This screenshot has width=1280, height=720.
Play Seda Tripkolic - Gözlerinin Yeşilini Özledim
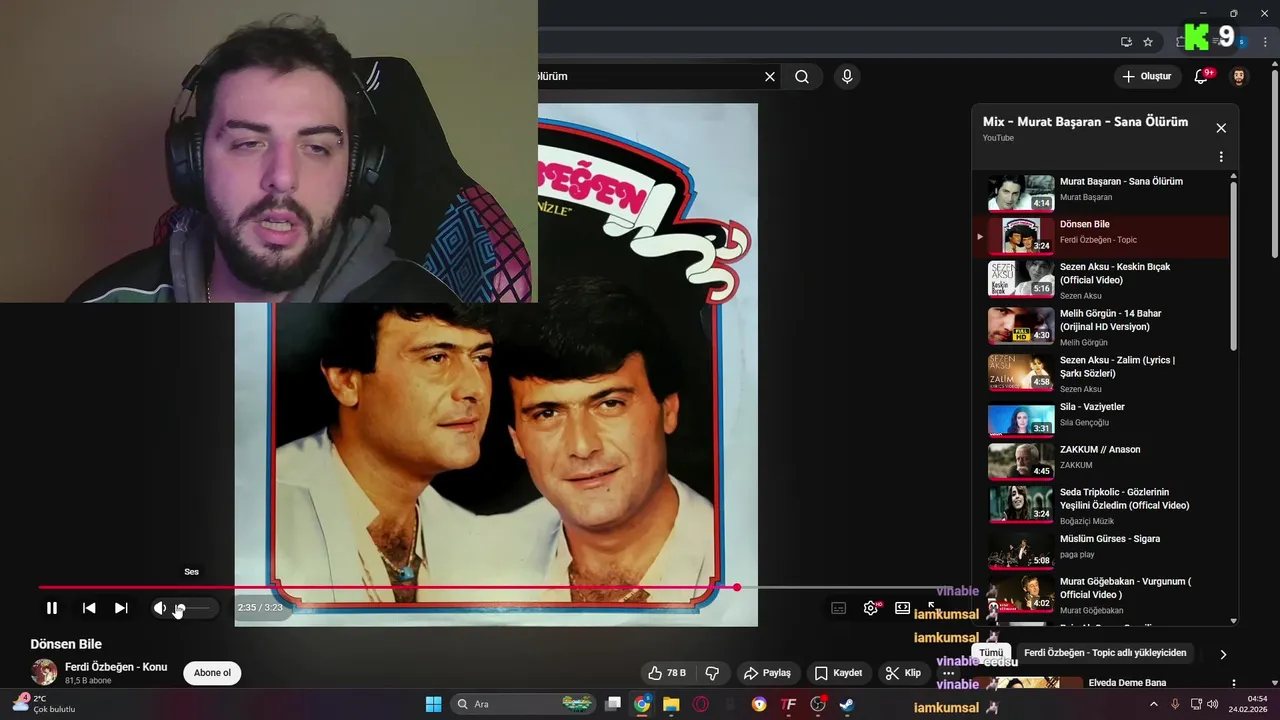click(1099, 504)
